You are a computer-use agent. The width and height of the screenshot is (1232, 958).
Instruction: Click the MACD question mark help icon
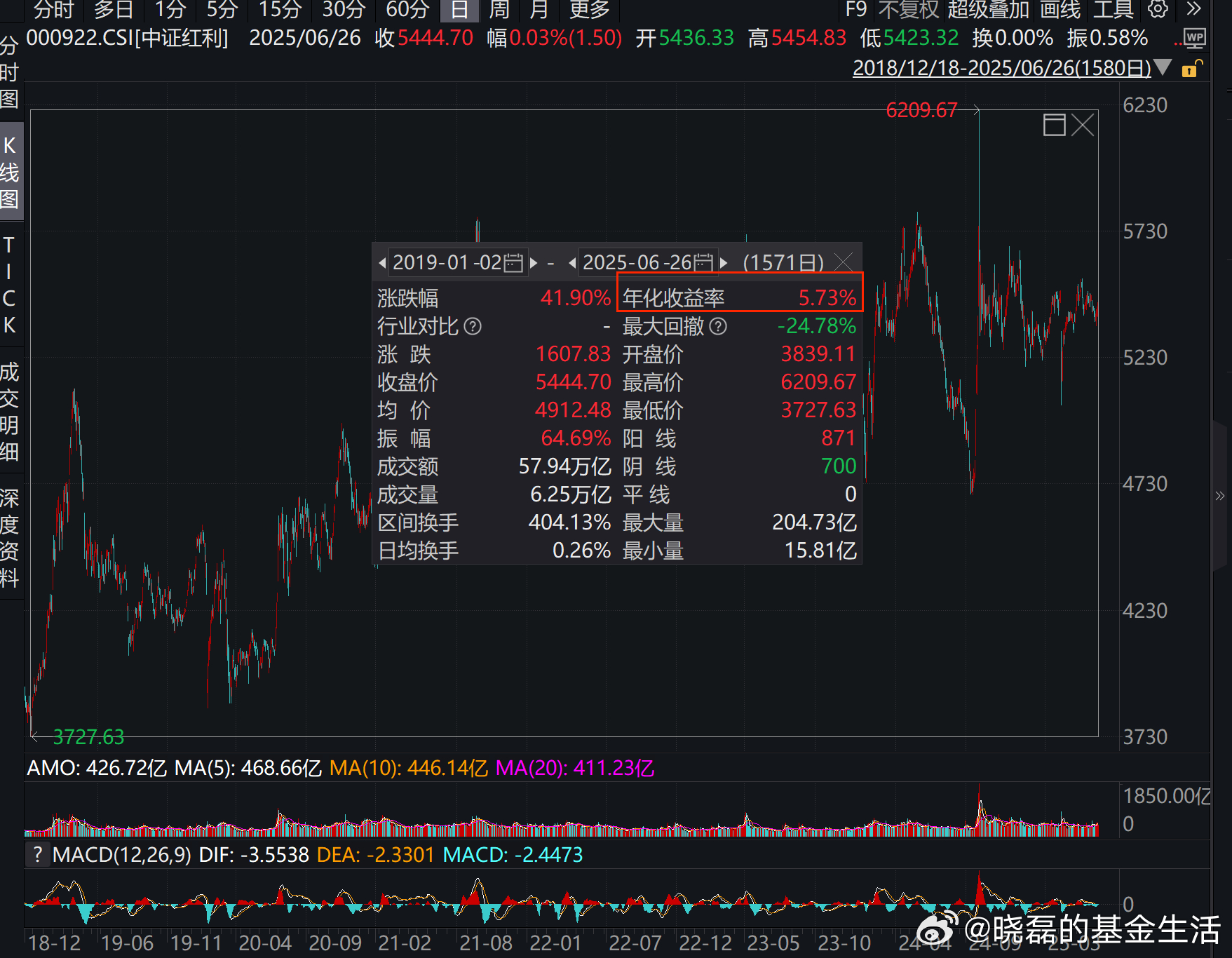(x=38, y=855)
